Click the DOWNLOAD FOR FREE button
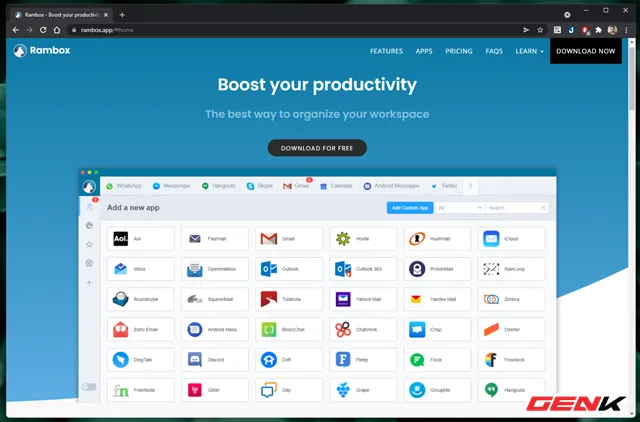The height and width of the screenshot is (422, 640). (x=317, y=148)
